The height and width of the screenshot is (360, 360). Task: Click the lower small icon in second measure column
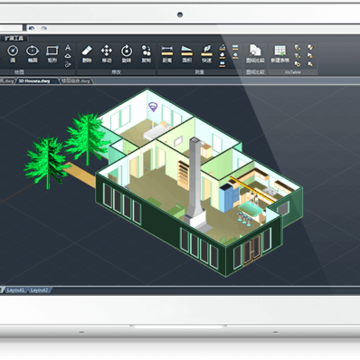point(235,56)
